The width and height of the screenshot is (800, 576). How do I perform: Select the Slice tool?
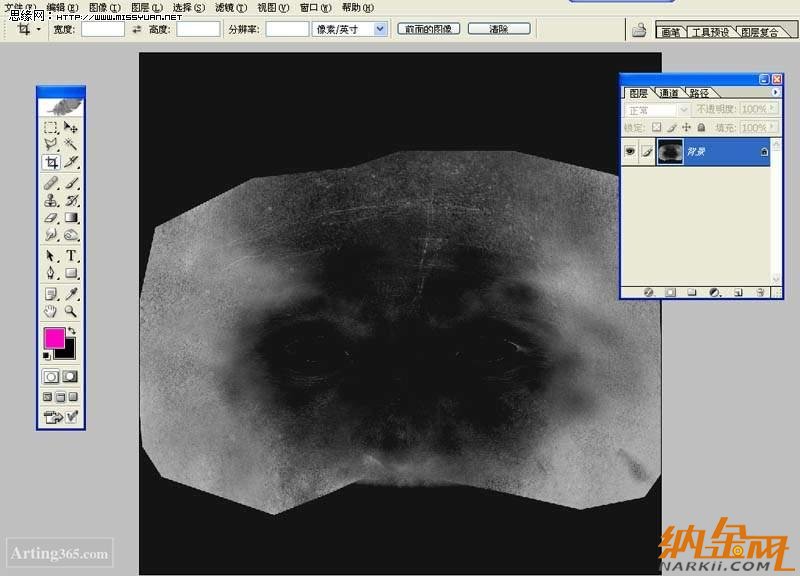pyautogui.click(x=70, y=162)
